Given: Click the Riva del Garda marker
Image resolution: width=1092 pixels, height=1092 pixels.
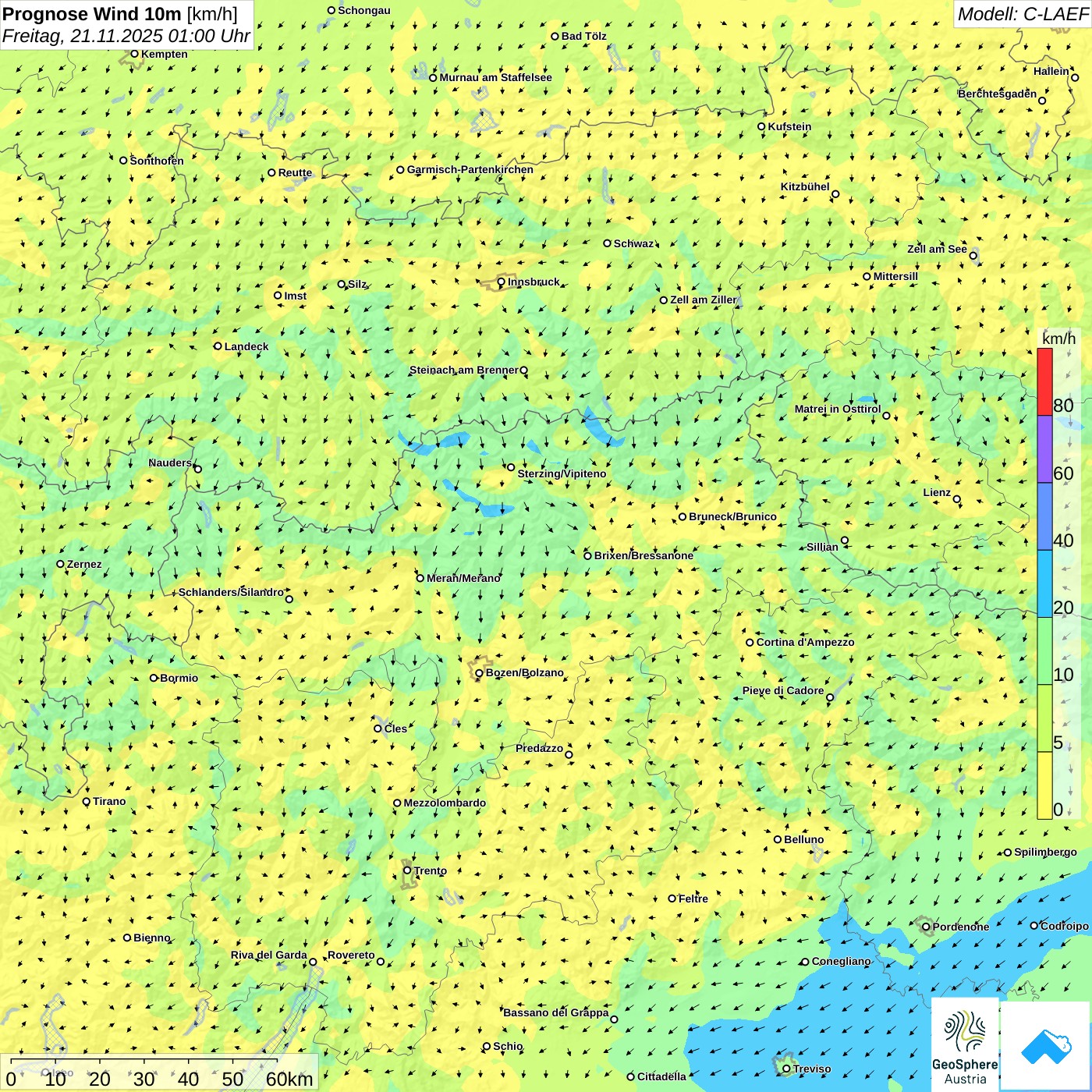Looking at the screenshot, I should (313, 962).
